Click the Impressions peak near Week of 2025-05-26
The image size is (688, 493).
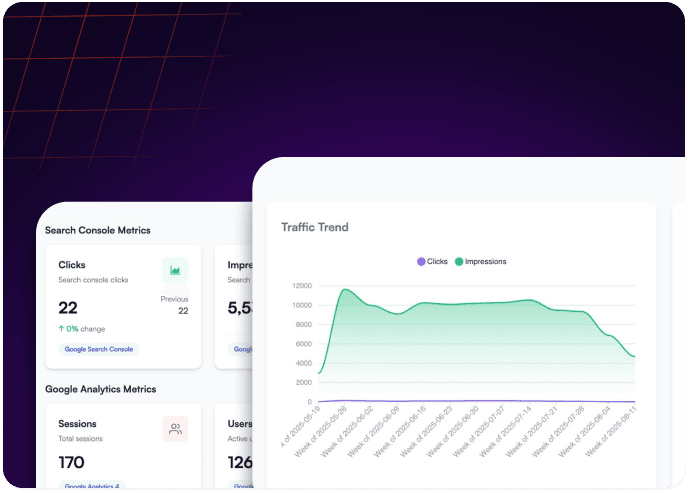(x=345, y=290)
